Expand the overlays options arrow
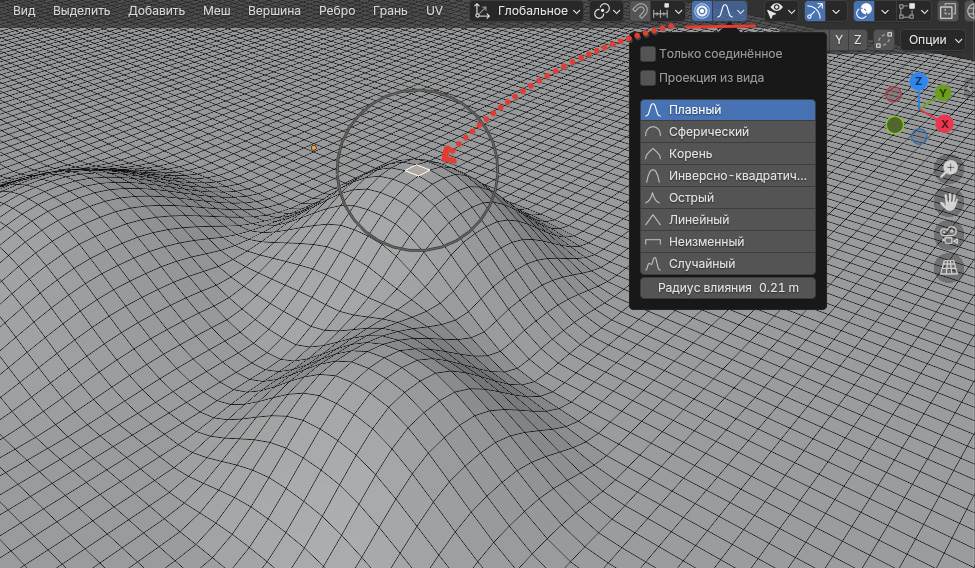 (884, 11)
